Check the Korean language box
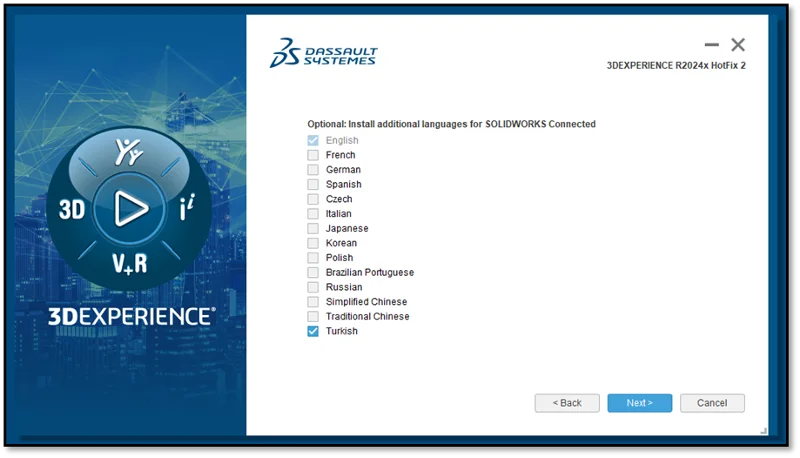This screenshot has height=458, width=800. [x=313, y=243]
